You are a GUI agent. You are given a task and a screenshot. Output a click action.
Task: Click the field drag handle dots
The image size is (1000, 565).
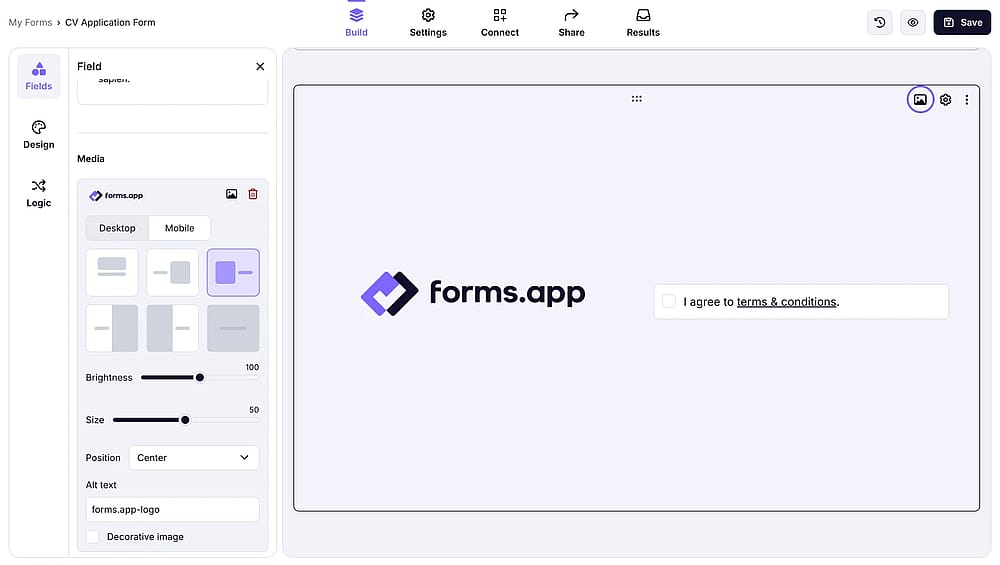click(636, 99)
